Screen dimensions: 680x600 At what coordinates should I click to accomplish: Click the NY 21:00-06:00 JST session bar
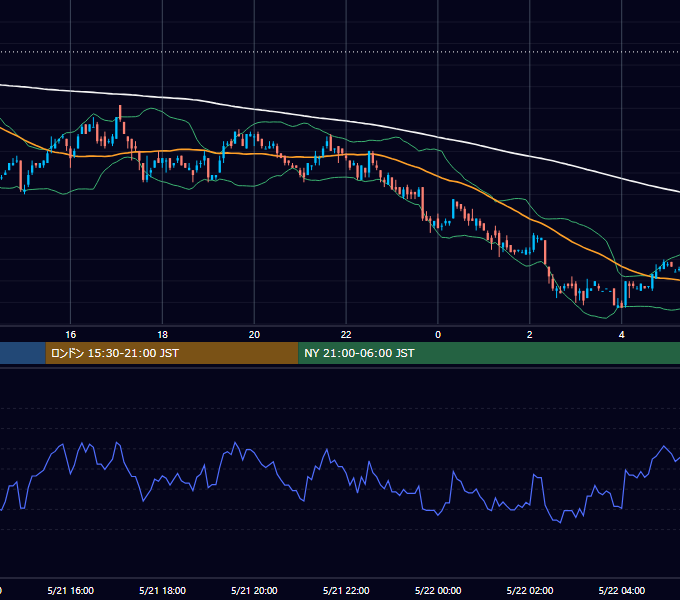[x=489, y=353]
